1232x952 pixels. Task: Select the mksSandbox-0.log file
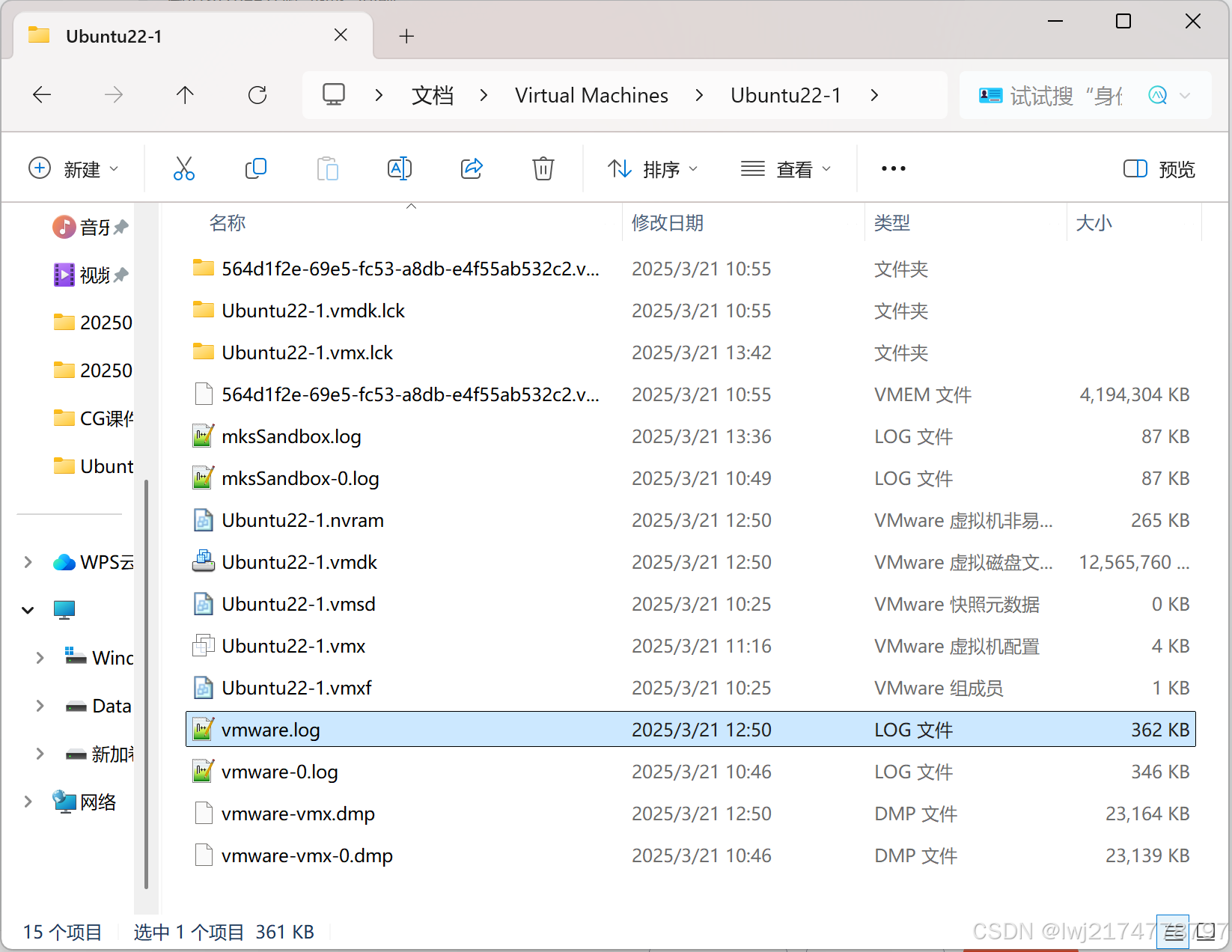tap(690, 478)
